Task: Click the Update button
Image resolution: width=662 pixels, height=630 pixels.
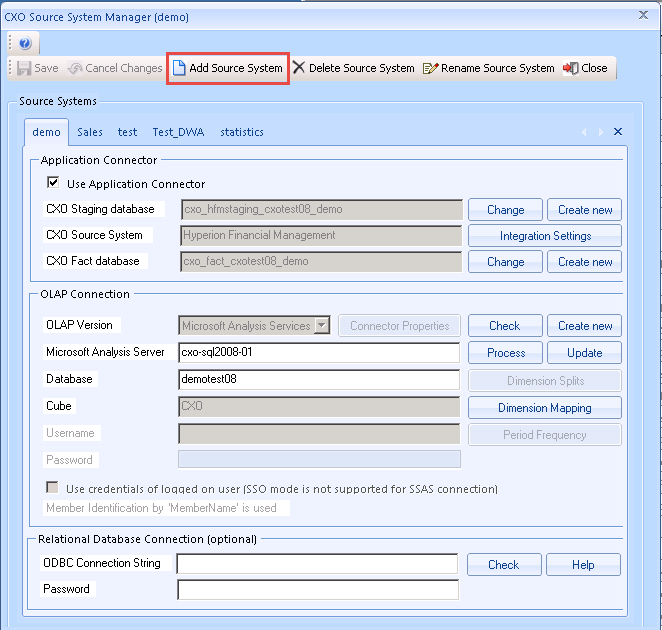Action: click(585, 353)
